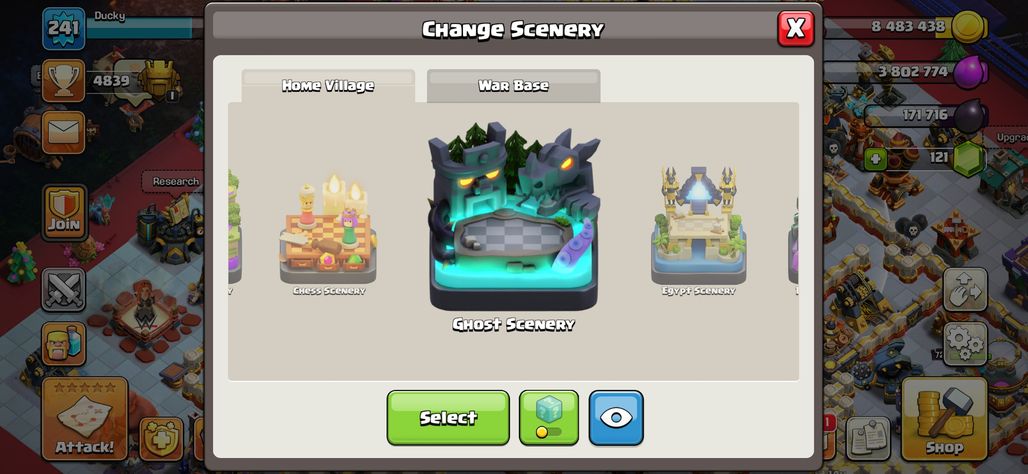The image size is (1028, 474).
Task: Switch to the Home Village tab
Action: point(328,86)
